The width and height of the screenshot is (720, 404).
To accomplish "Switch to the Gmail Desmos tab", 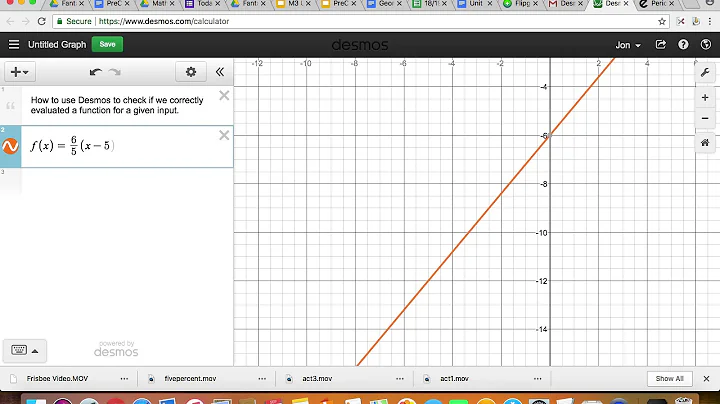I will [x=566, y=4].
